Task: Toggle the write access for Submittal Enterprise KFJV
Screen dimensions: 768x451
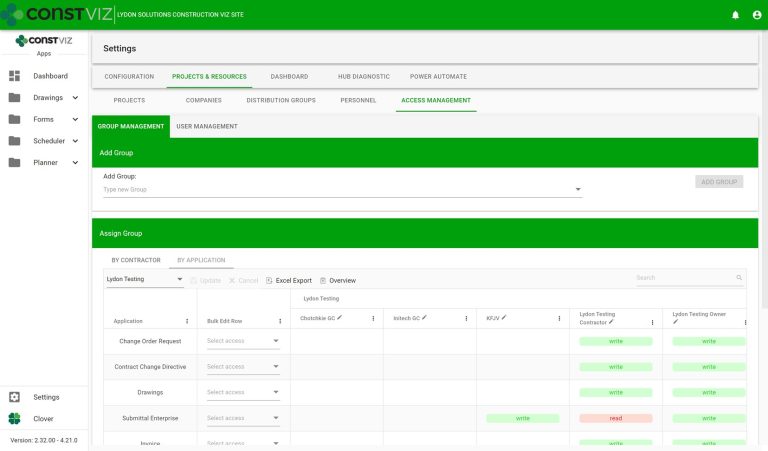Action: 522,418
